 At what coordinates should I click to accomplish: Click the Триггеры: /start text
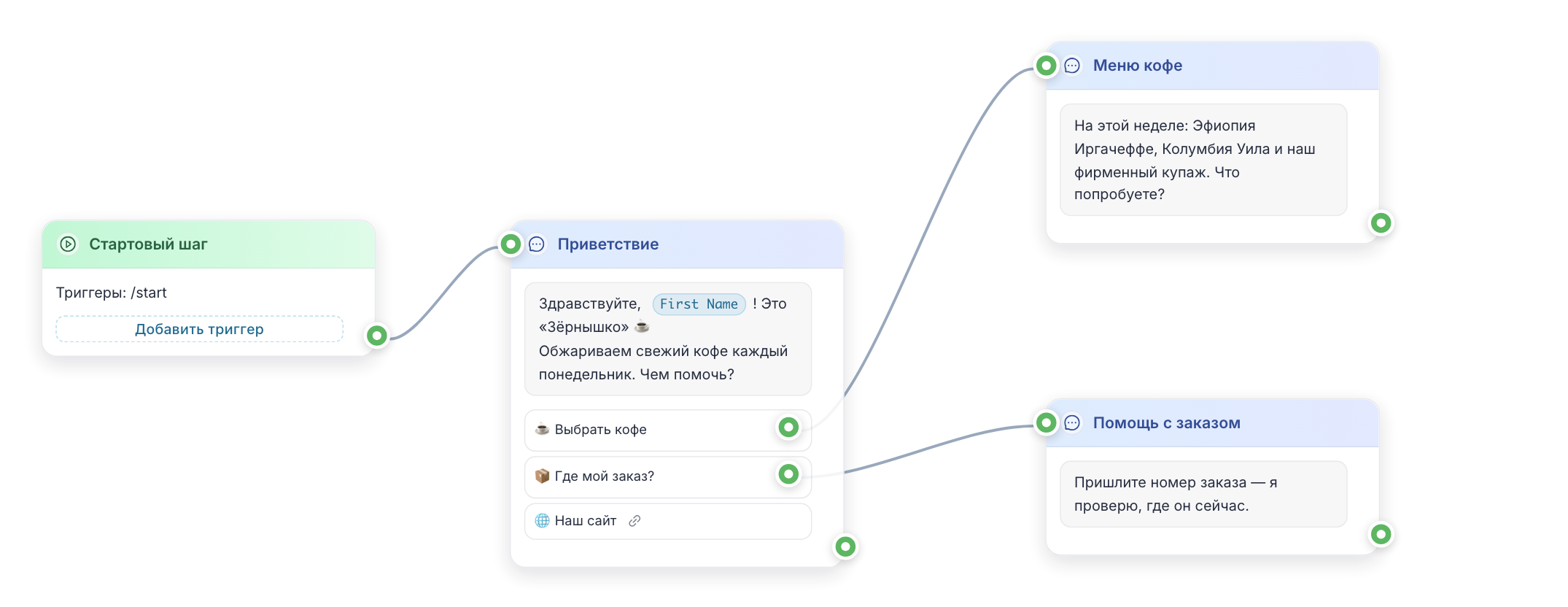(x=112, y=293)
